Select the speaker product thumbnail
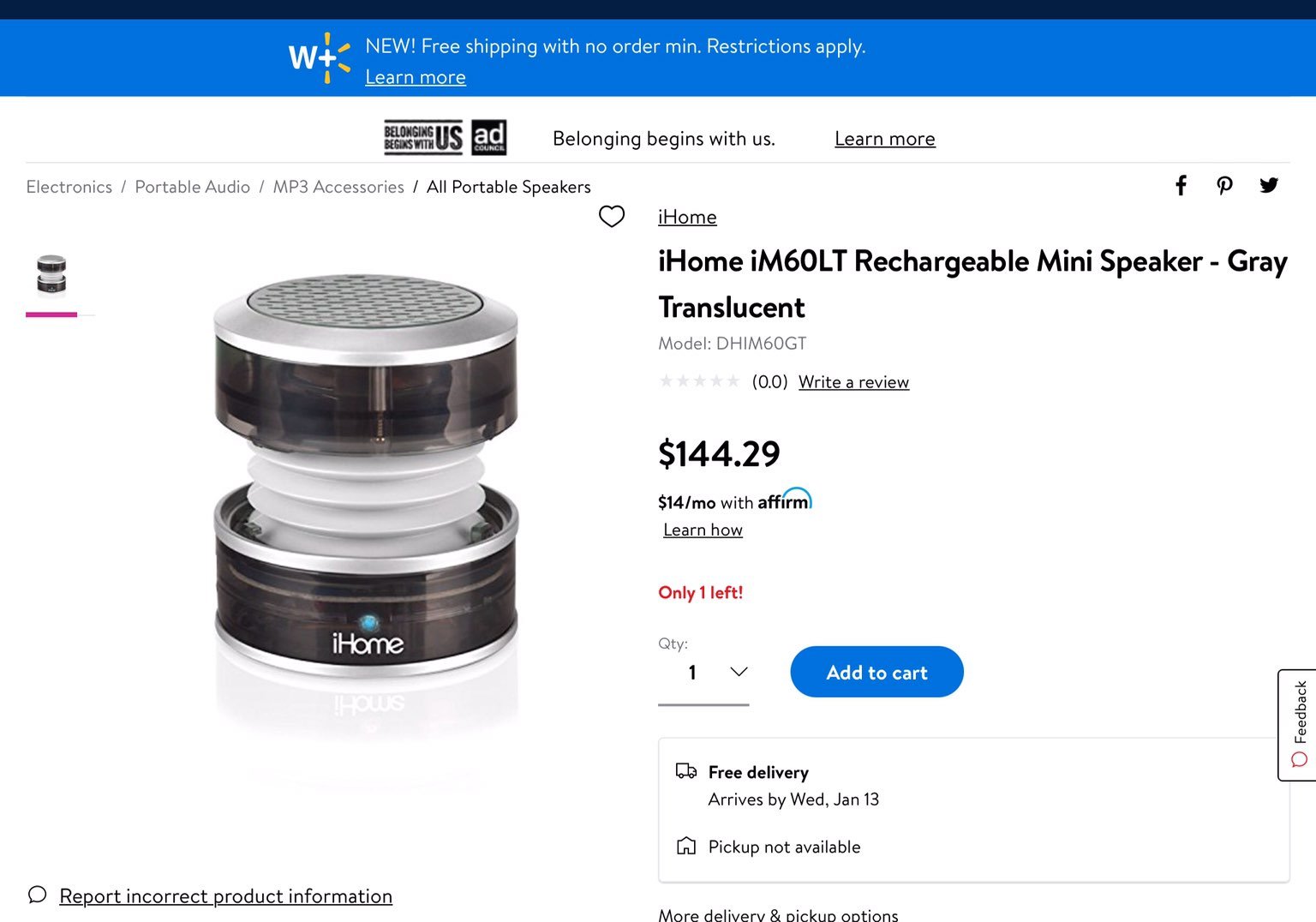 click(x=51, y=275)
